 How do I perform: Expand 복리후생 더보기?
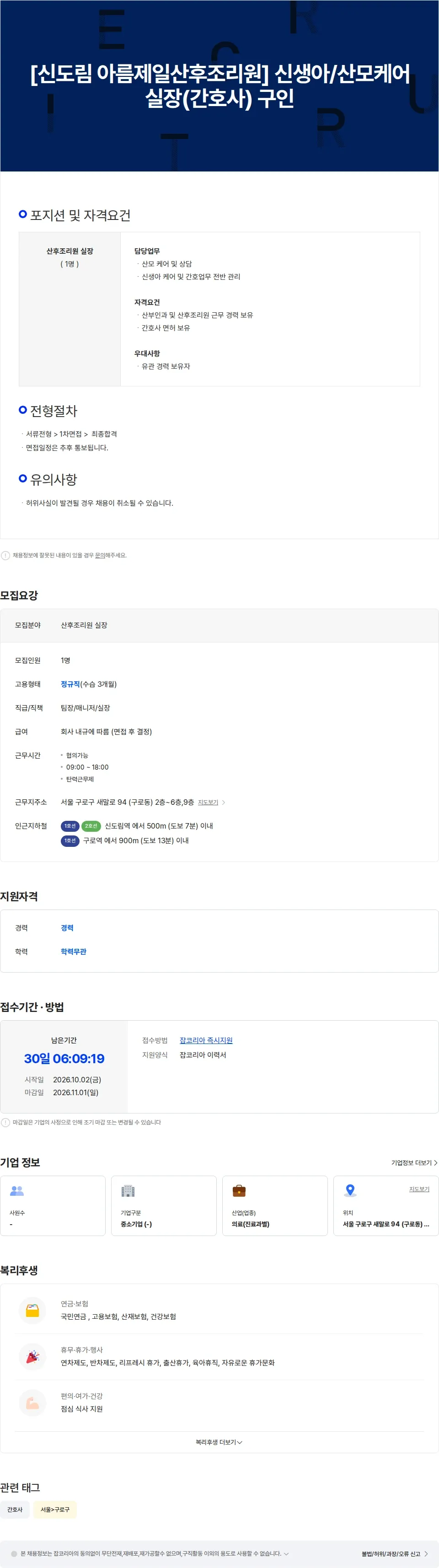[x=219, y=1442]
